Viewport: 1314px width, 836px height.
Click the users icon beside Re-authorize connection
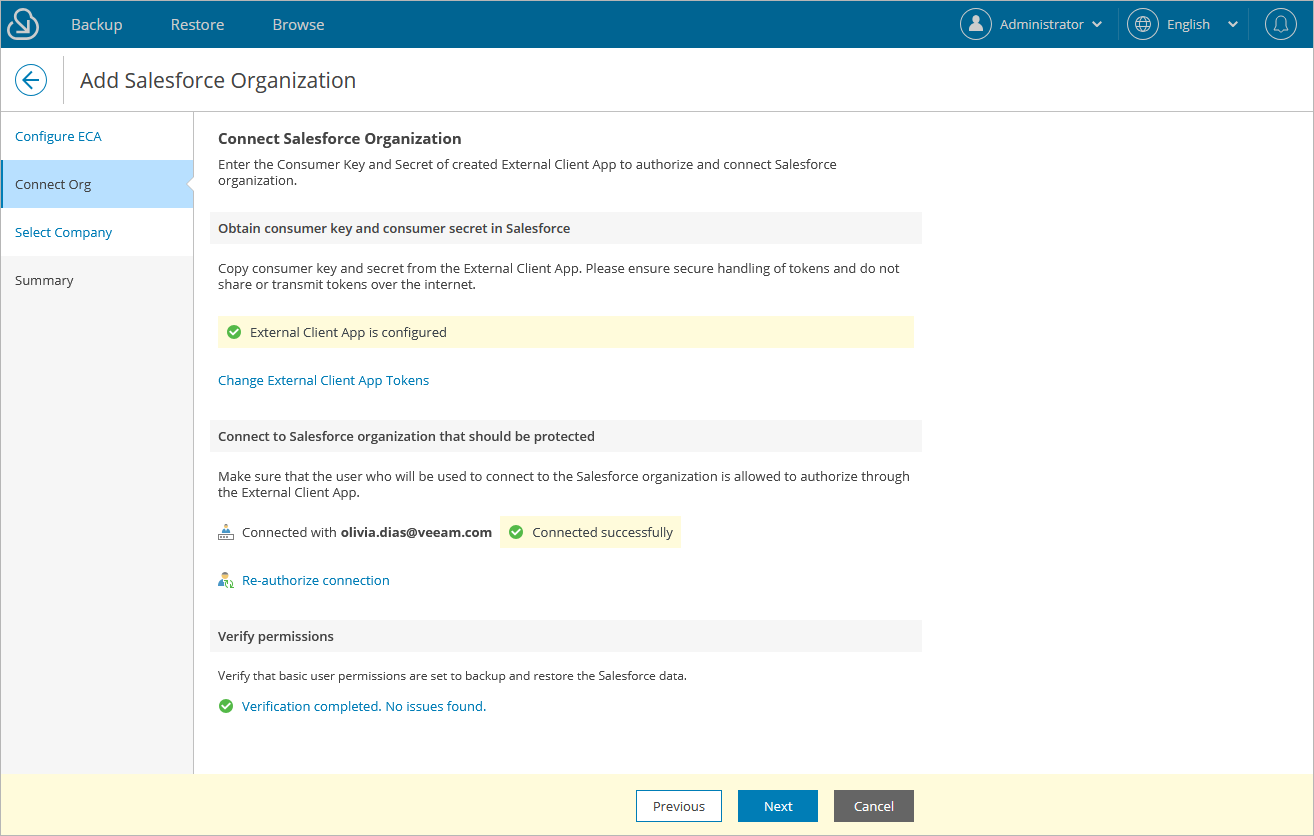(225, 579)
